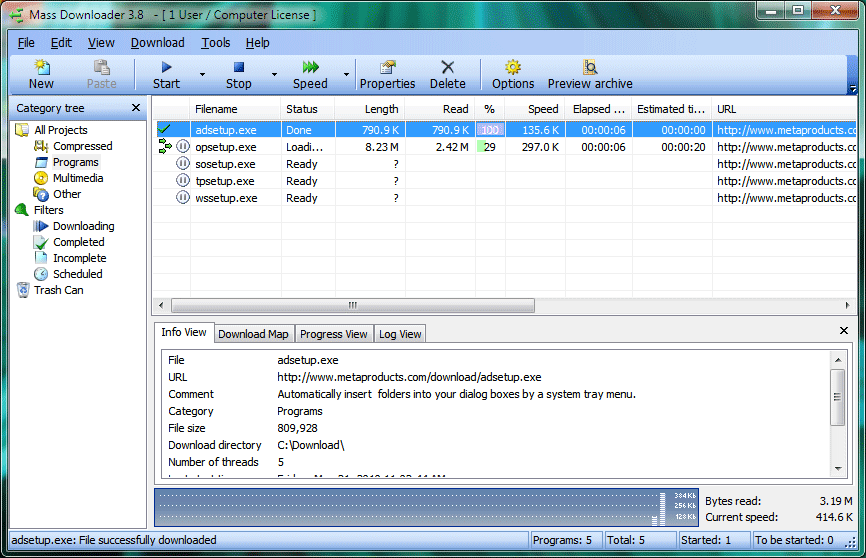The image size is (866, 558).
Task: Click the Incomplete filter icon
Action: pyautogui.click(x=41, y=258)
